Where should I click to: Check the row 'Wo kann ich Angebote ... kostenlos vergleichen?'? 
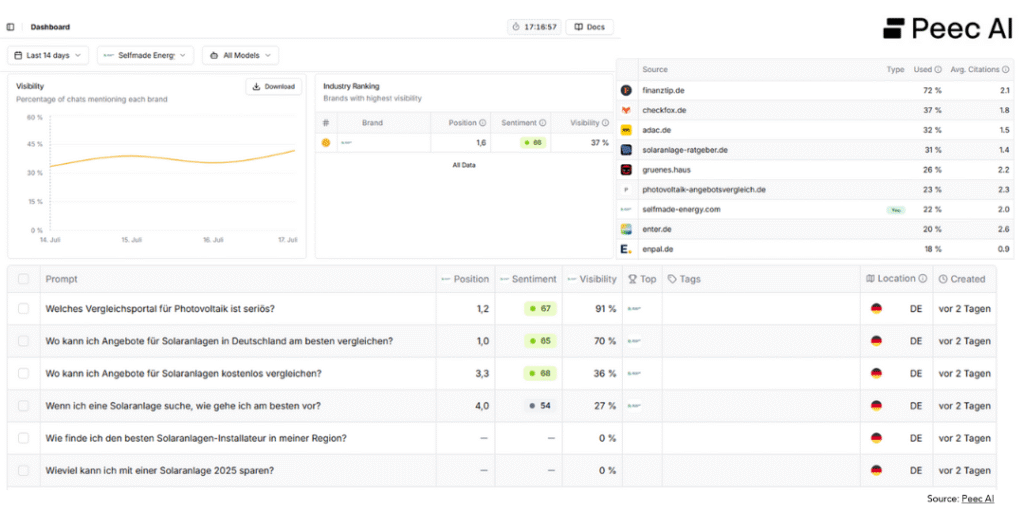pyautogui.click(x=24, y=373)
